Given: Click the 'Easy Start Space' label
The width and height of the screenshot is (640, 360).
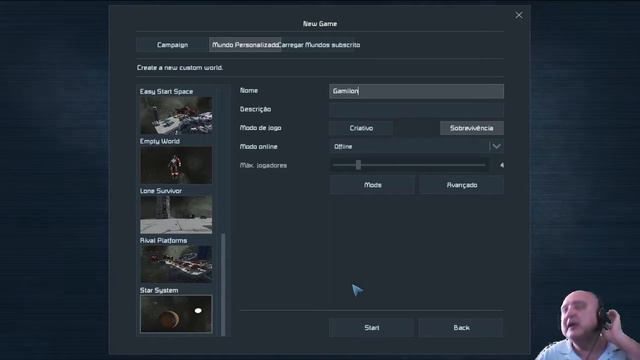Looking at the screenshot, I should click(166, 91).
